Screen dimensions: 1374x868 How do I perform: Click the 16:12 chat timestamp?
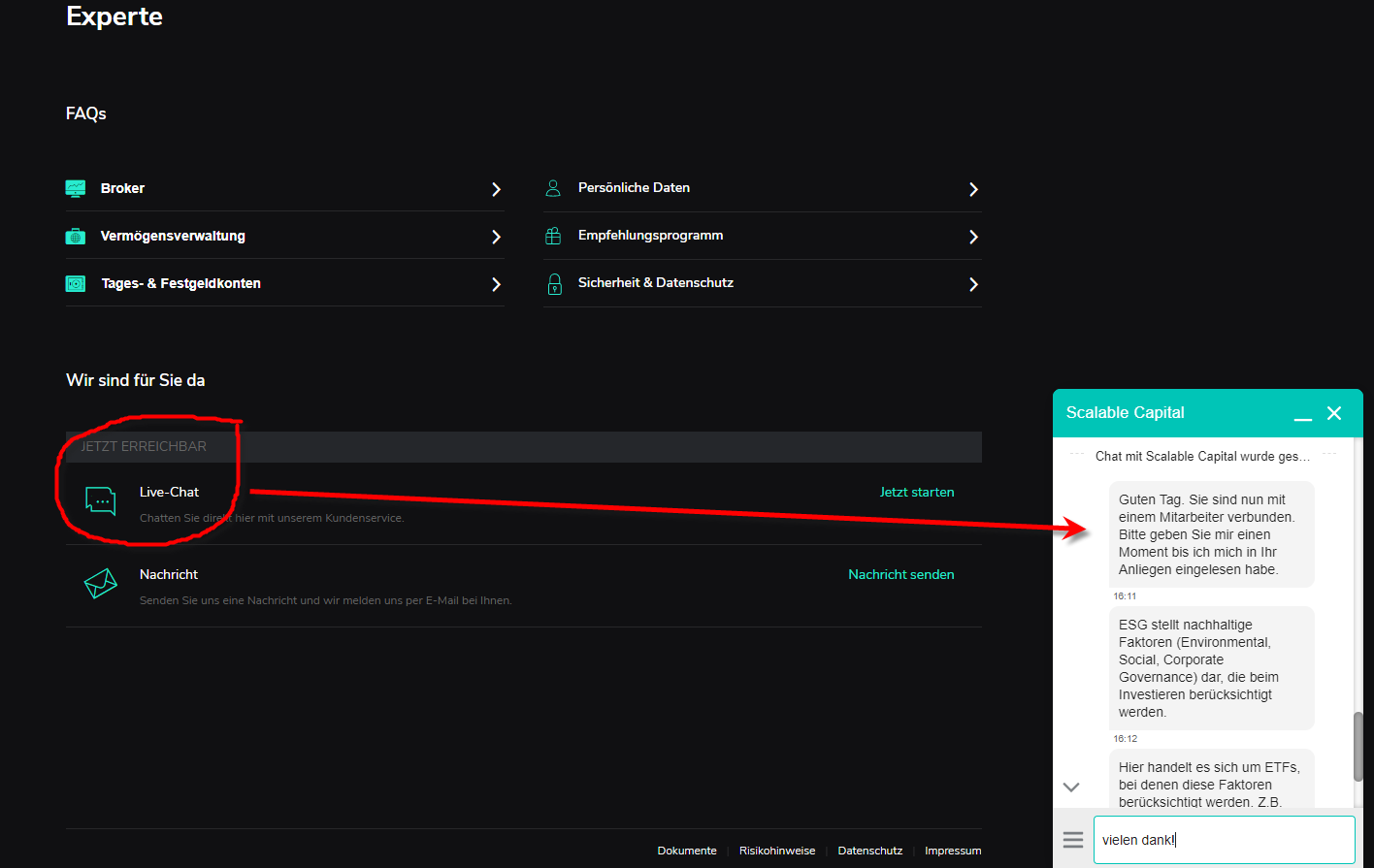click(1125, 739)
